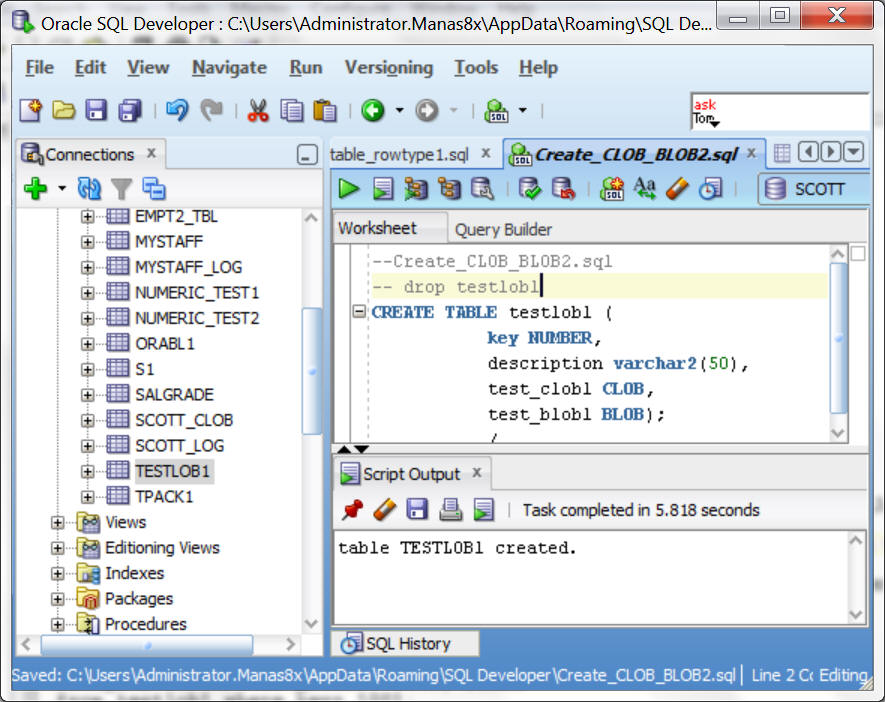Open SQL Worksheet icon in main toolbar
Image resolution: width=885 pixels, height=702 pixels.
point(496,111)
